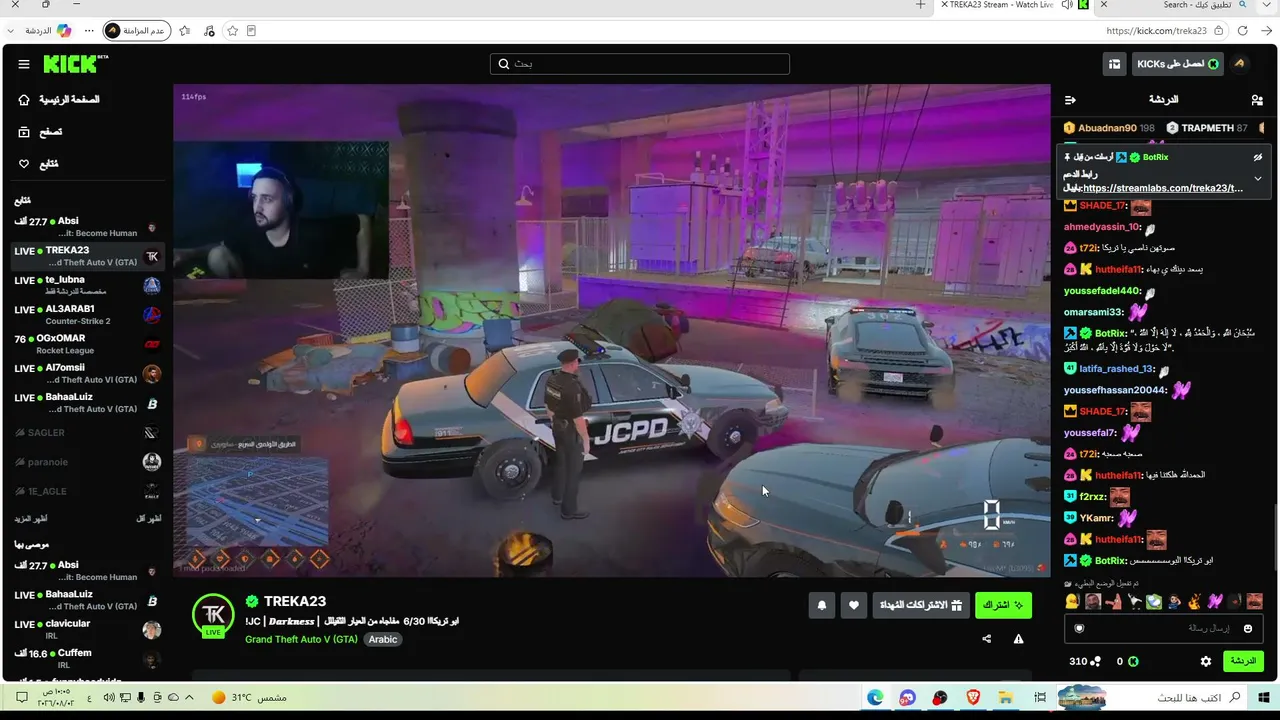Click the green subscribe (اشتراك) button
This screenshot has width=1280, height=720.
1003,605
